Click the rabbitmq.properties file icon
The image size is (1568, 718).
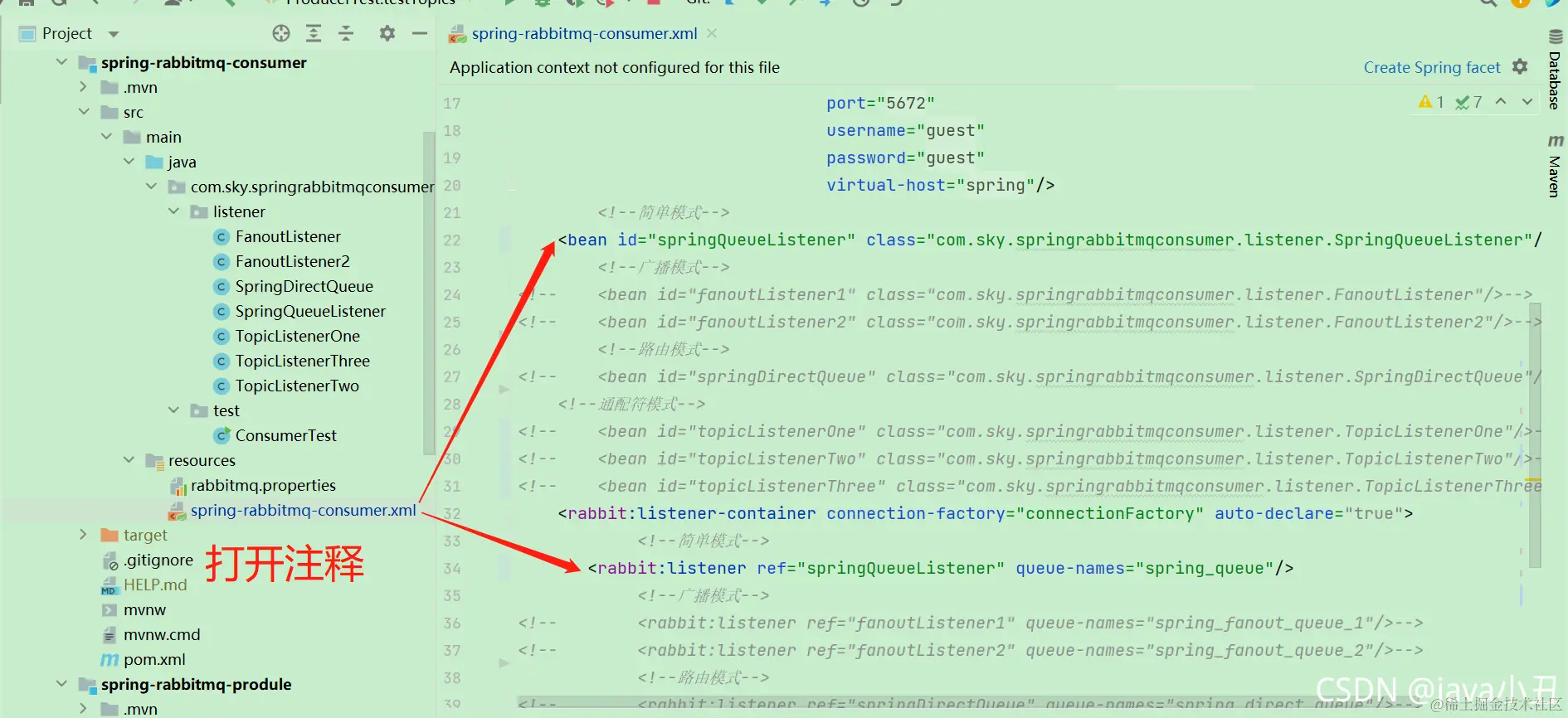tap(177, 486)
